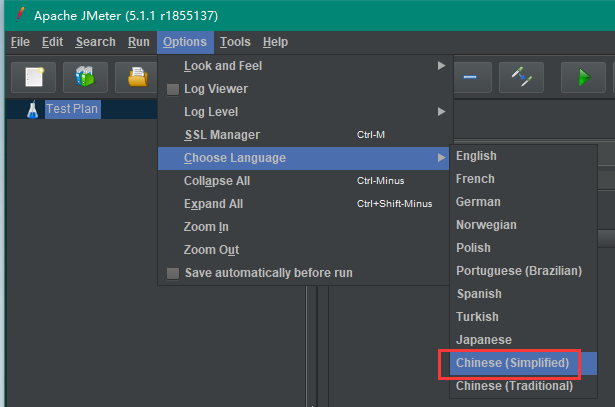The height and width of the screenshot is (407, 615).
Task: Click the Test Plan flask icon
Action: pos(33,109)
